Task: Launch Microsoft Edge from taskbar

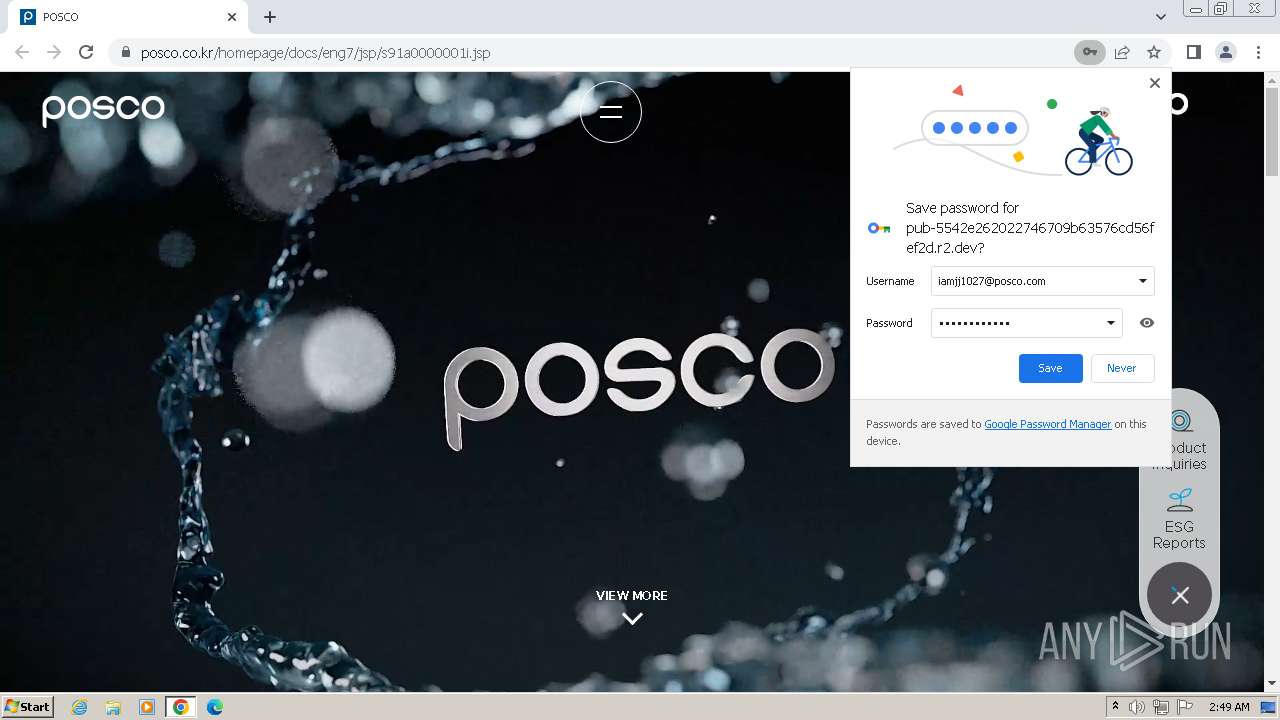Action: pos(215,707)
